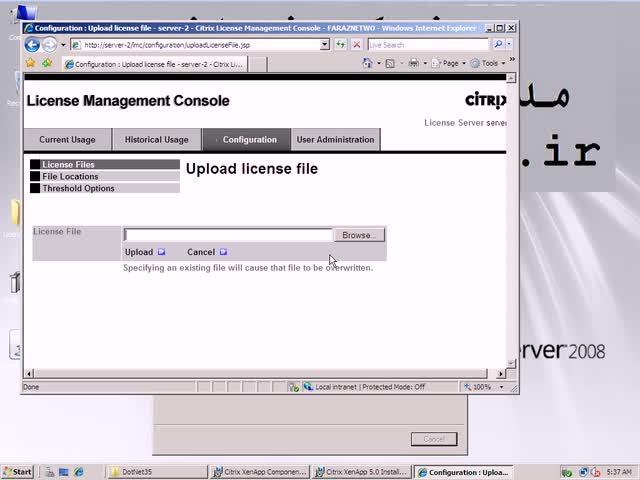This screenshot has height=480, width=640.
Task: Click the red shield security tray icon
Action: (x=596, y=473)
